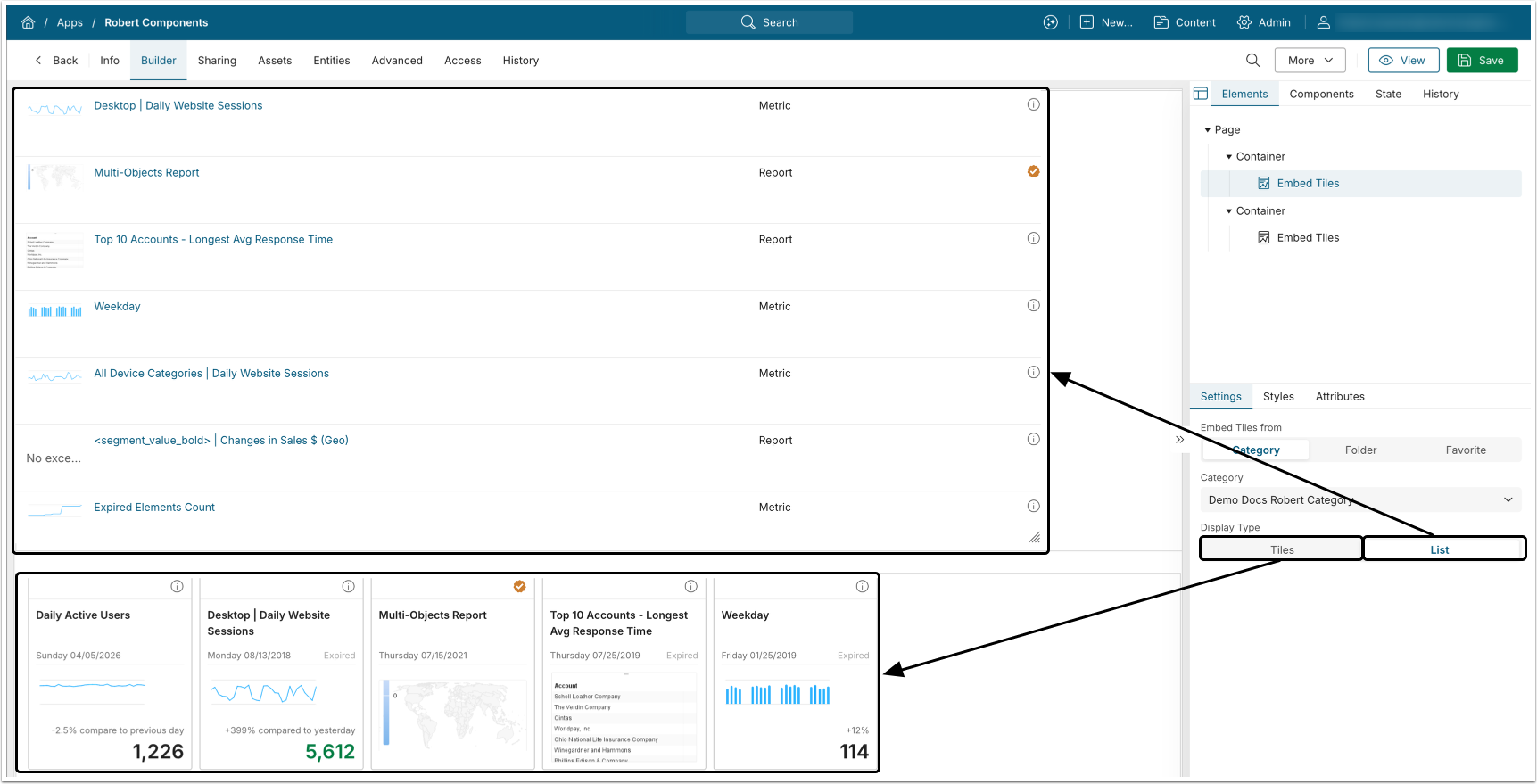1537x784 pixels.
Task: Open Expired Elements Count link
Action: click(154, 508)
